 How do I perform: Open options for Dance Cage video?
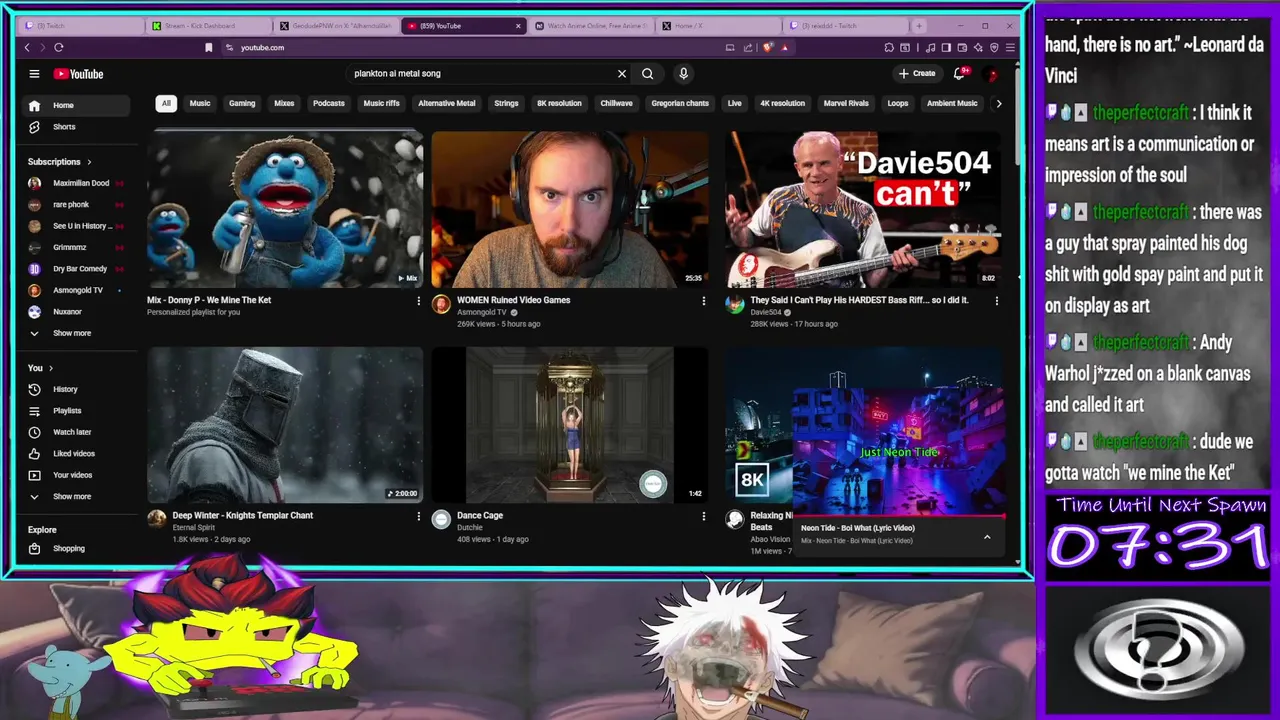click(x=703, y=516)
